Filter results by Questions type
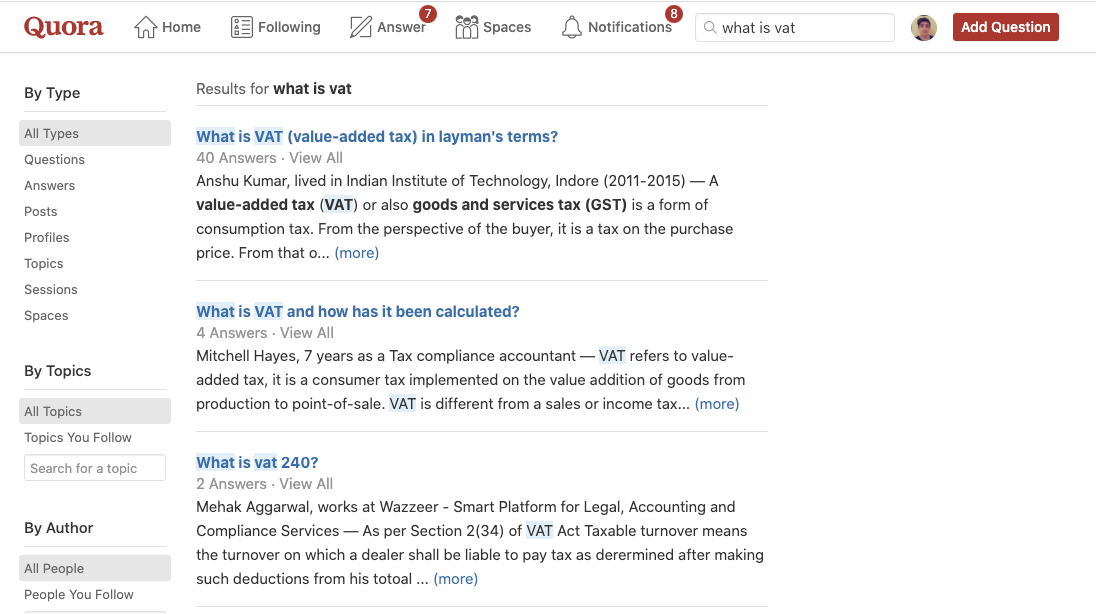 pos(55,159)
